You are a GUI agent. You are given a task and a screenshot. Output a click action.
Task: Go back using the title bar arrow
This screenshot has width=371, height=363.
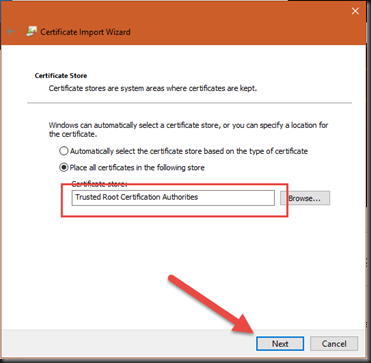pyautogui.click(x=11, y=32)
